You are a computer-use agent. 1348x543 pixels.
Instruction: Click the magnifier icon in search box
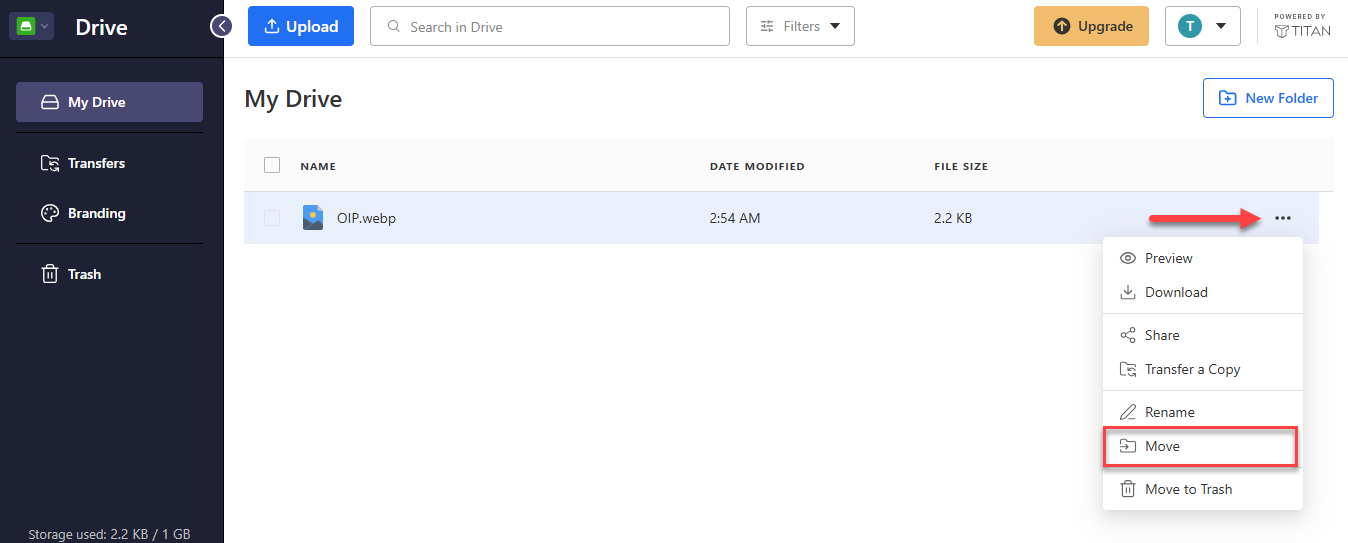coord(394,27)
